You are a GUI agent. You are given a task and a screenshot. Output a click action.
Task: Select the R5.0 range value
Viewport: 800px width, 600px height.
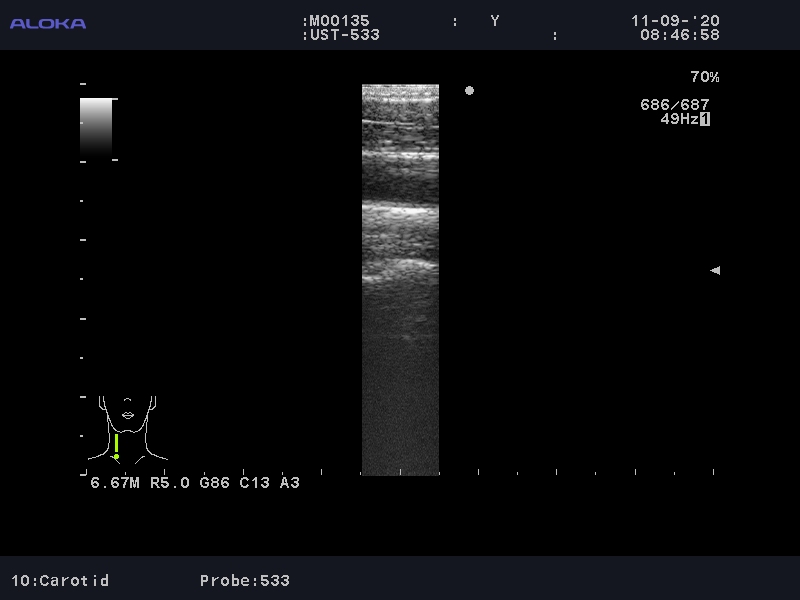point(170,483)
